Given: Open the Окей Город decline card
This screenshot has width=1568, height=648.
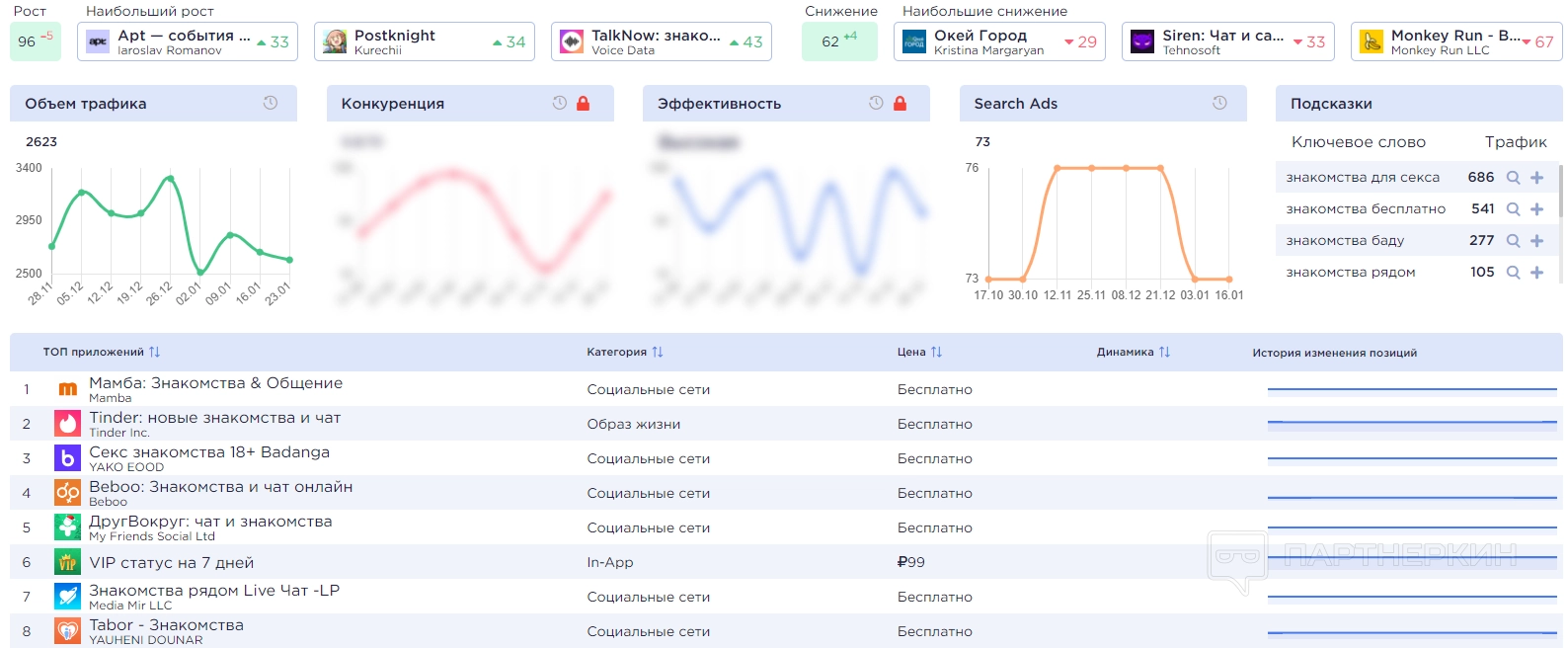Looking at the screenshot, I should [999, 41].
